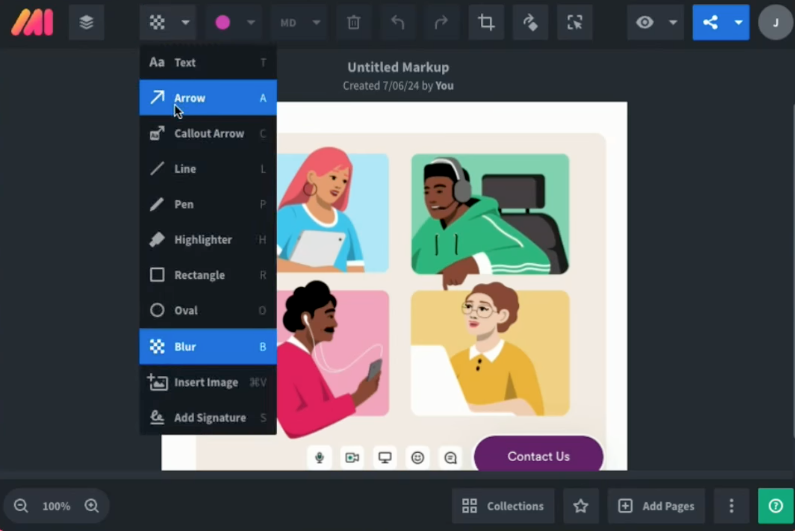
Task: Choose the Pen tool entry
Action: (x=208, y=204)
